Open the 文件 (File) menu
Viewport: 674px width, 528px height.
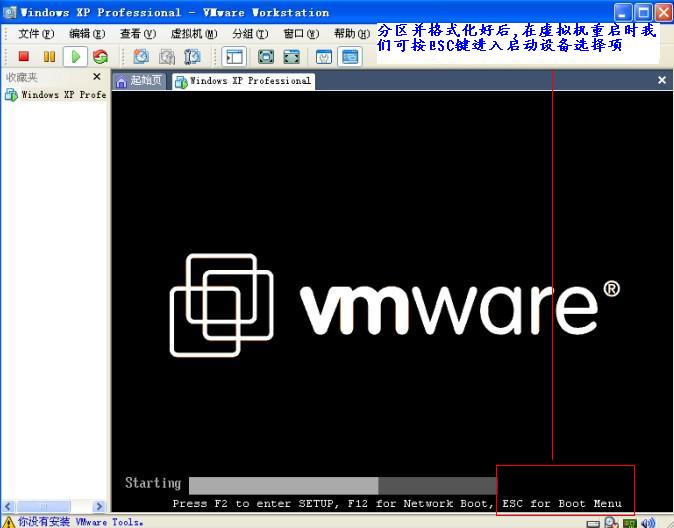pos(35,34)
